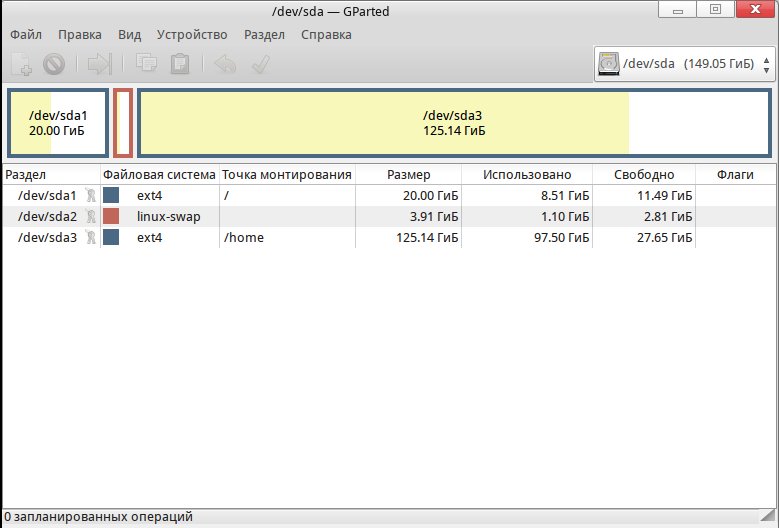Click the lock icon next to /dev/sda3
Image resolution: width=779 pixels, height=528 pixels.
(x=90, y=237)
